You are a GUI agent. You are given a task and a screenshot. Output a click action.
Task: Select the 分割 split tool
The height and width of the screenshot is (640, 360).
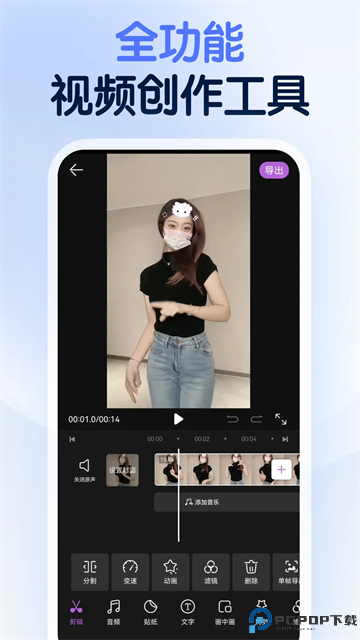click(x=90, y=572)
